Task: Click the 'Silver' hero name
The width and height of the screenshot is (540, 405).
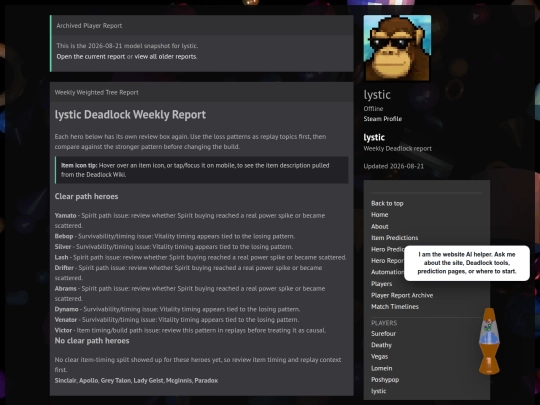Action: click(63, 247)
